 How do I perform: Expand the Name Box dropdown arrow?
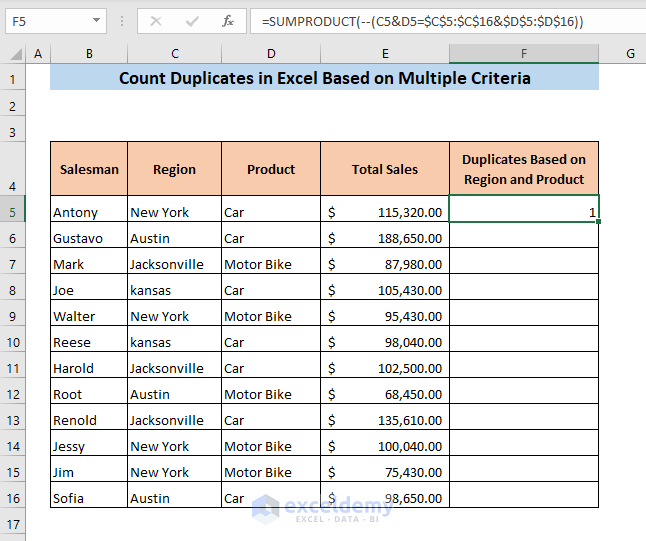coord(96,20)
